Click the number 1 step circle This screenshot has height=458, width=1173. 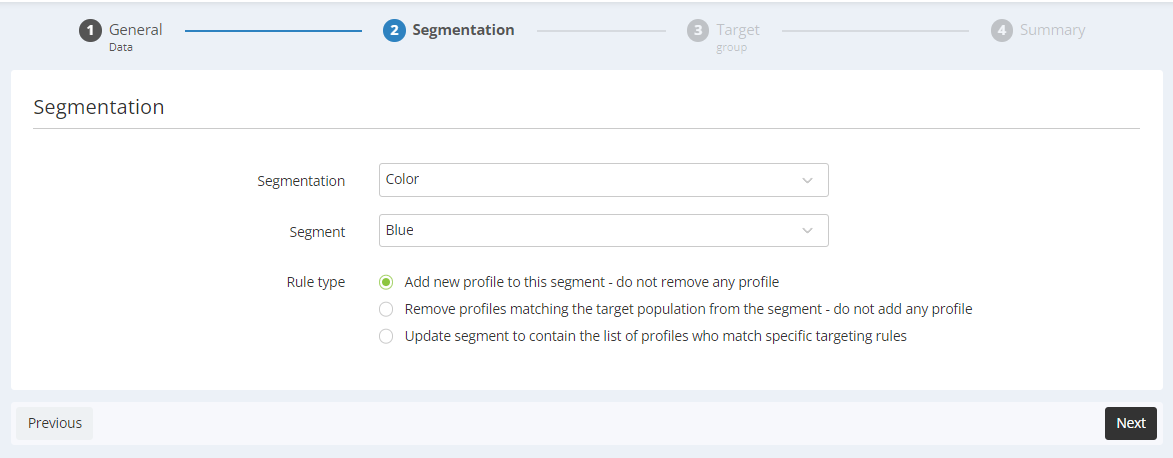tap(91, 31)
